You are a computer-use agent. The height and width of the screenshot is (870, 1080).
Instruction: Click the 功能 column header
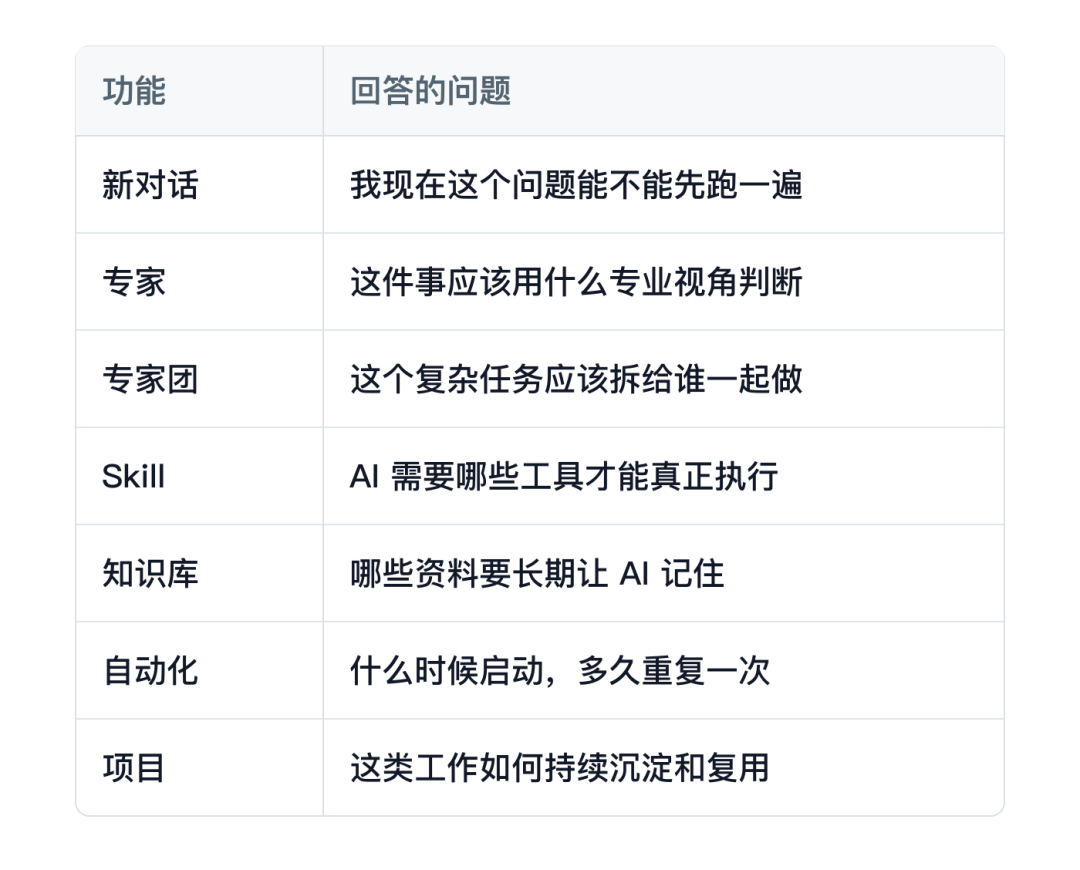199,91
